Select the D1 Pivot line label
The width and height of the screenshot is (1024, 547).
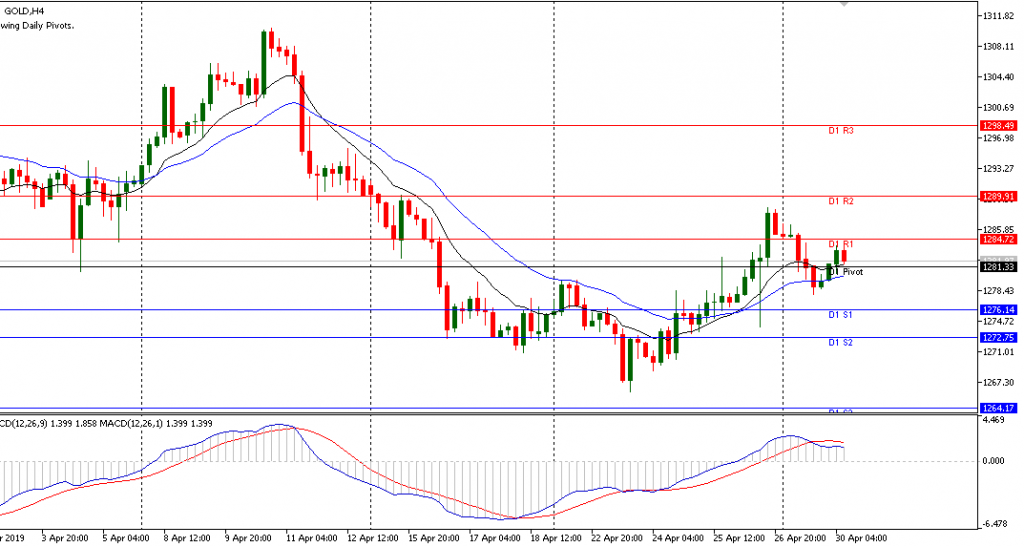pos(844,271)
